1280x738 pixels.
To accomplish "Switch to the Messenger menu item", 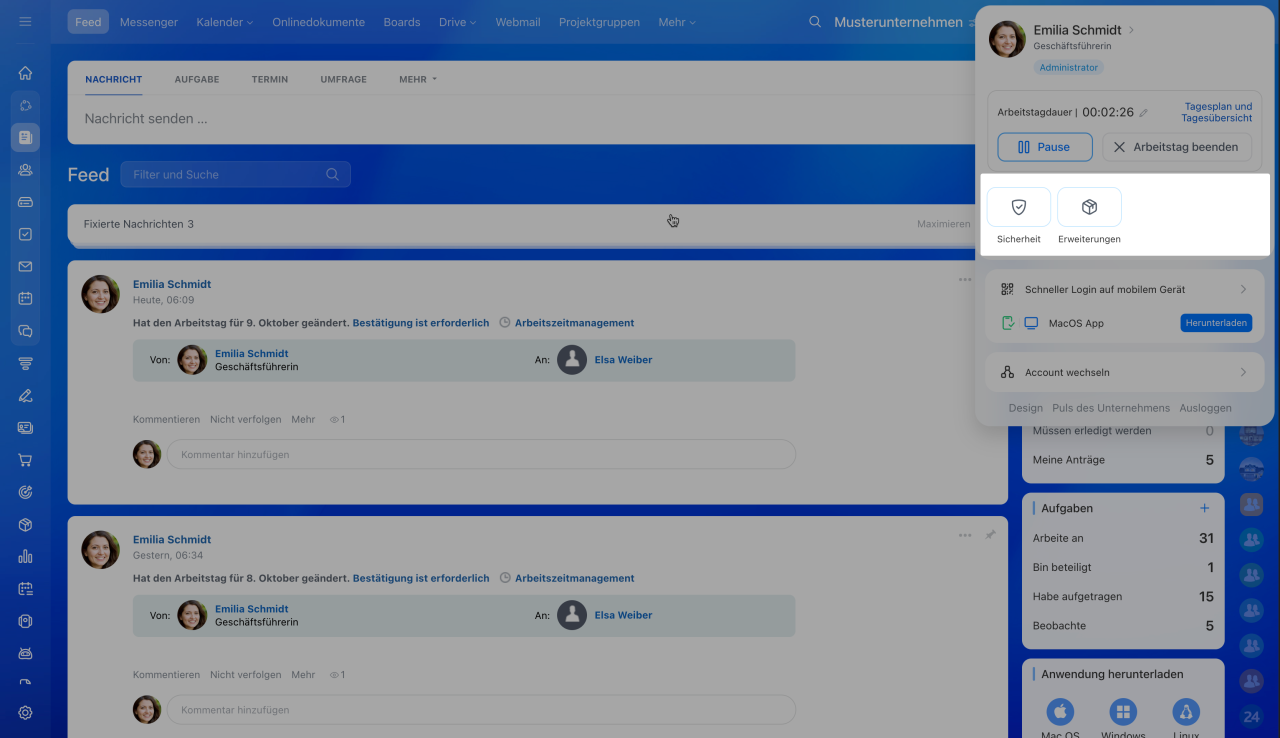I will point(149,22).
